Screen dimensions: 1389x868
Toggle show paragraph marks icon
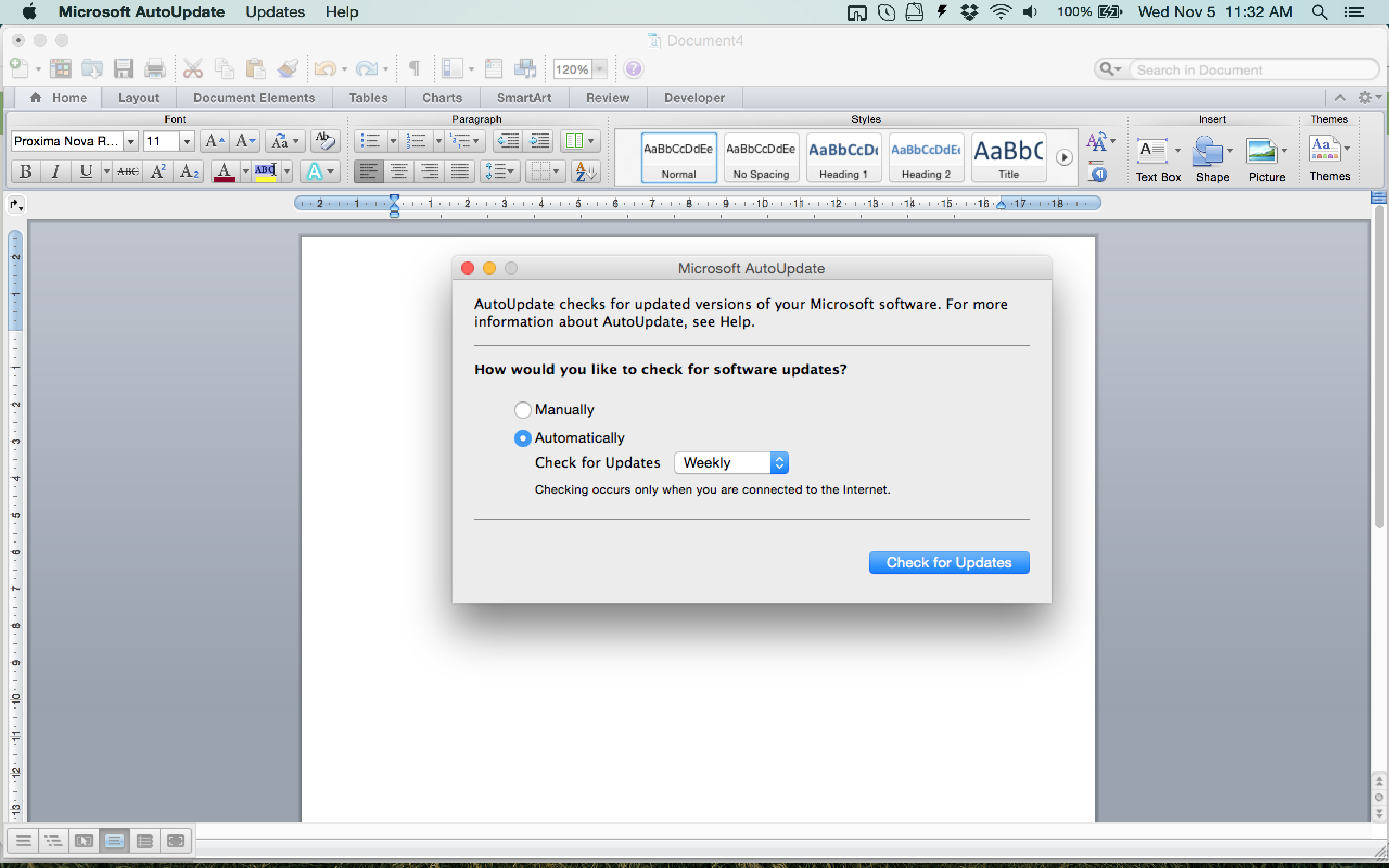tap(415, 69)
